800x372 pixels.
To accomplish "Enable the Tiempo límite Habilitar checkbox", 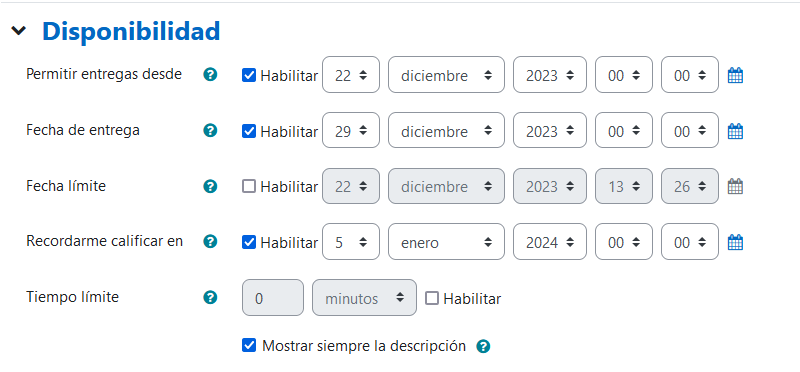I will click(432, 298).
